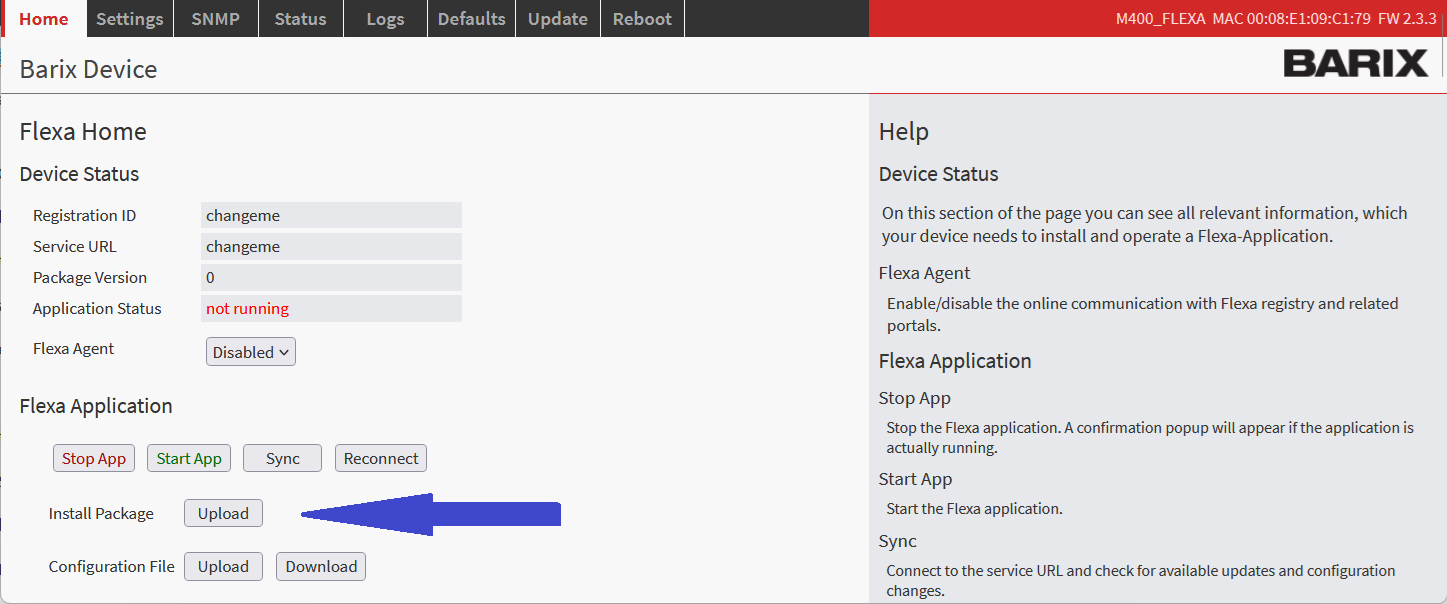1447x604 pixels.
Task: Go to the Status tab
Action: pyautogui.click(x=300, y=19)
